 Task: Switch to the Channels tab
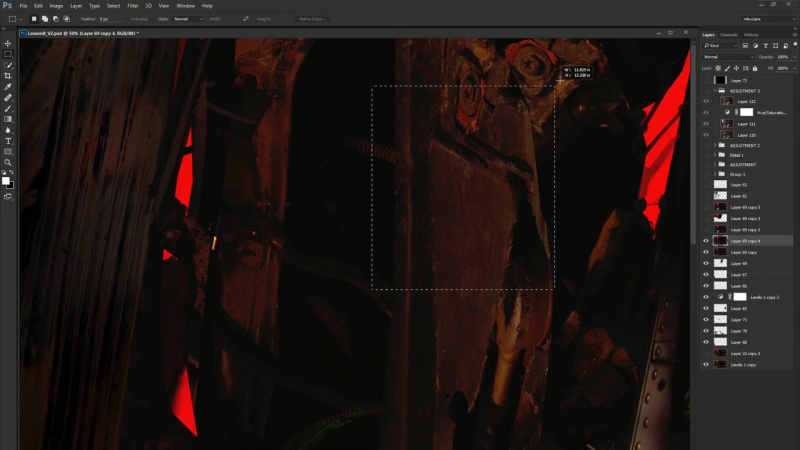[x=729, y=35]
